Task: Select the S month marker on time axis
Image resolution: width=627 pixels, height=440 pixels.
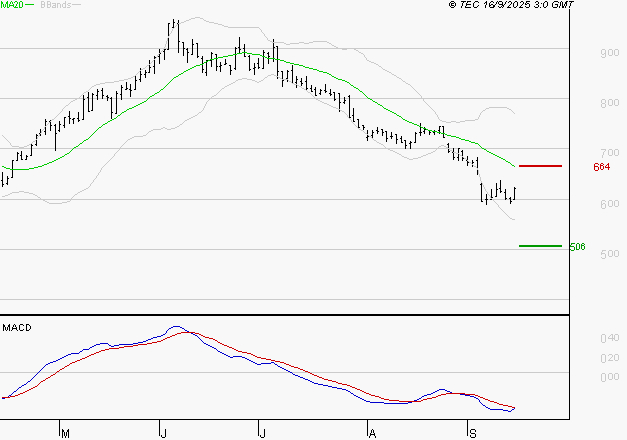Action: tap(472, 433)
